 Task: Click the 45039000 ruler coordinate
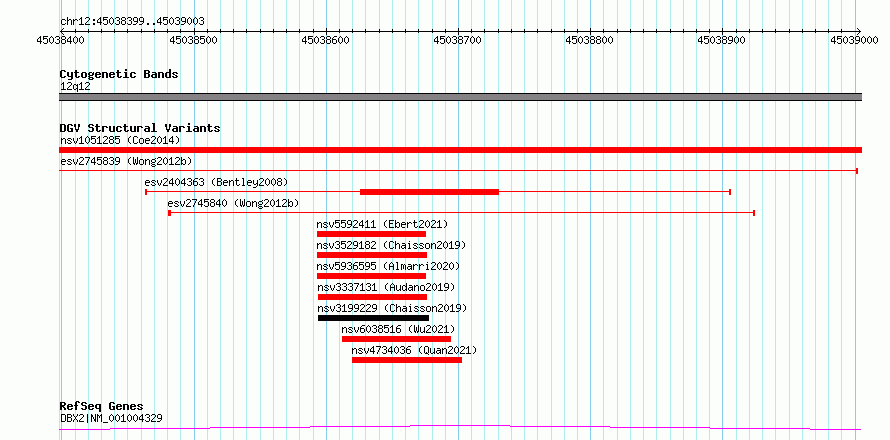854,41
